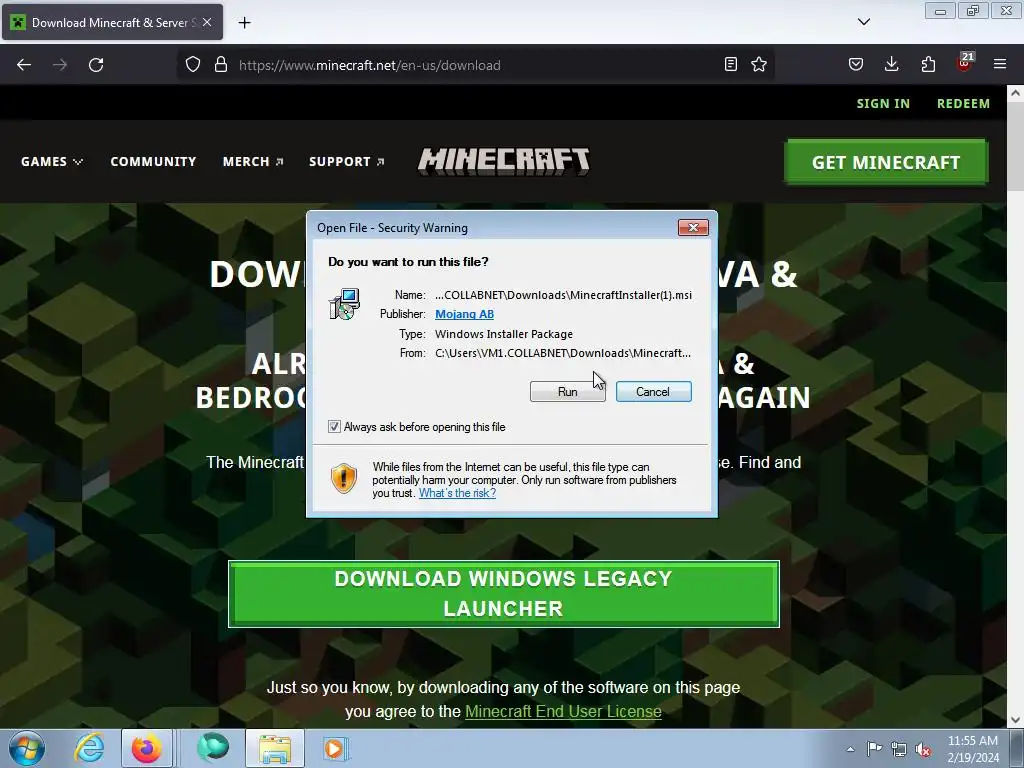Open the Windows Start menu
Image resolution: width=1024 pixels, height=768 pixels.
(27, 748)
